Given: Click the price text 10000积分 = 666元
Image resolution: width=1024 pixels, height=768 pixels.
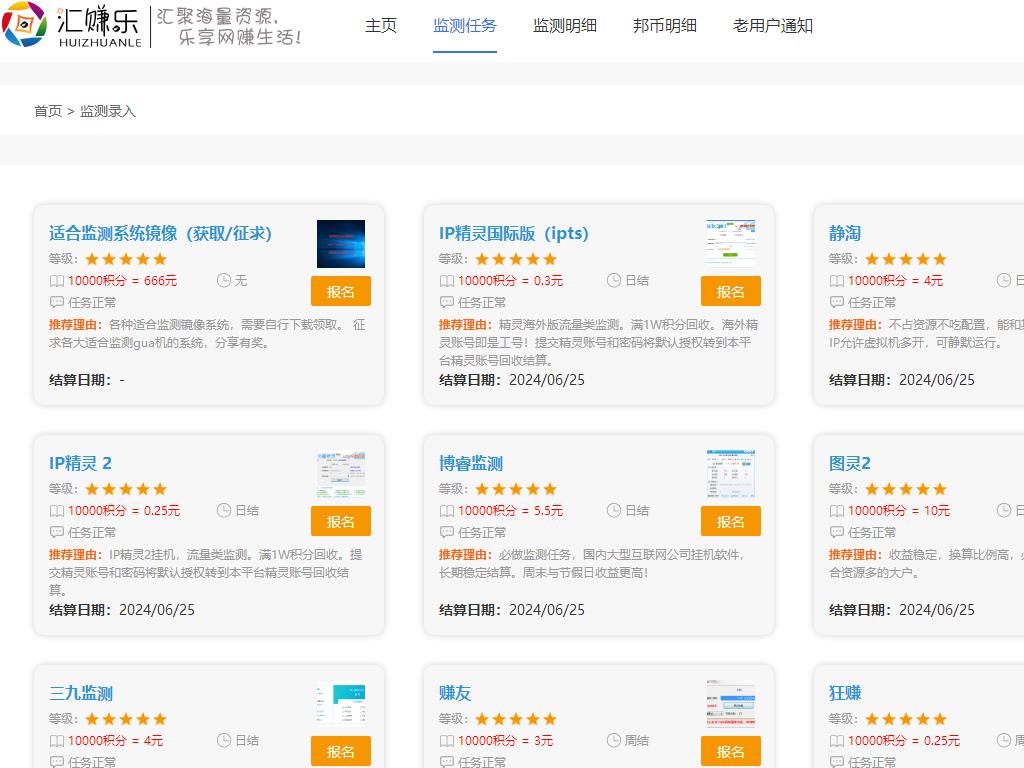Looking at the screenshot, I should tap(123, 281).
